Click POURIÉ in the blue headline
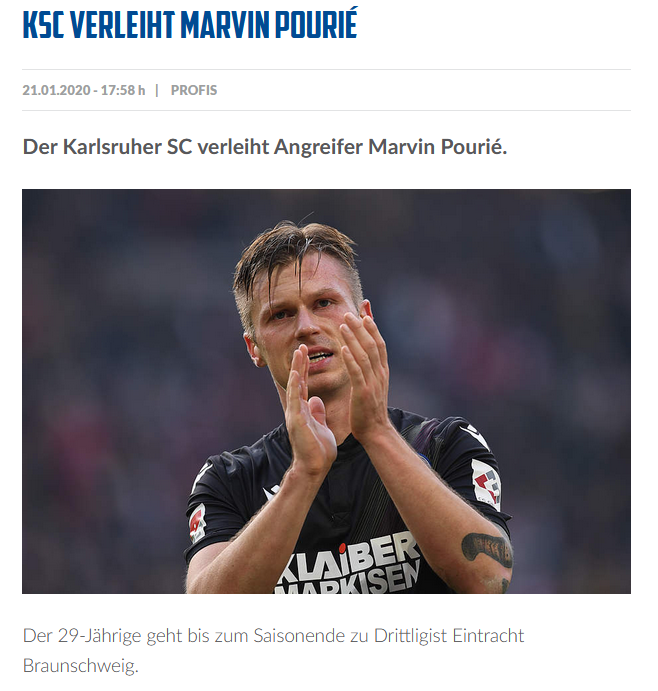 316,24
